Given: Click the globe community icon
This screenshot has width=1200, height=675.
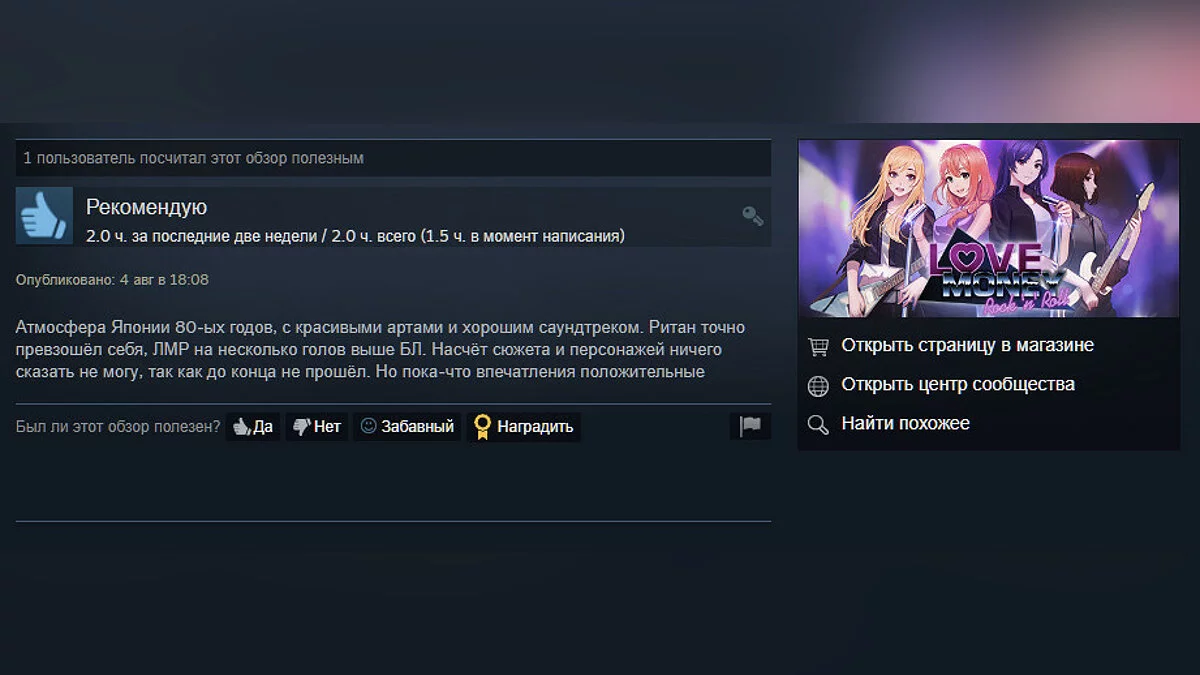Looking at the screenshot, I should (x=818, y=385).
